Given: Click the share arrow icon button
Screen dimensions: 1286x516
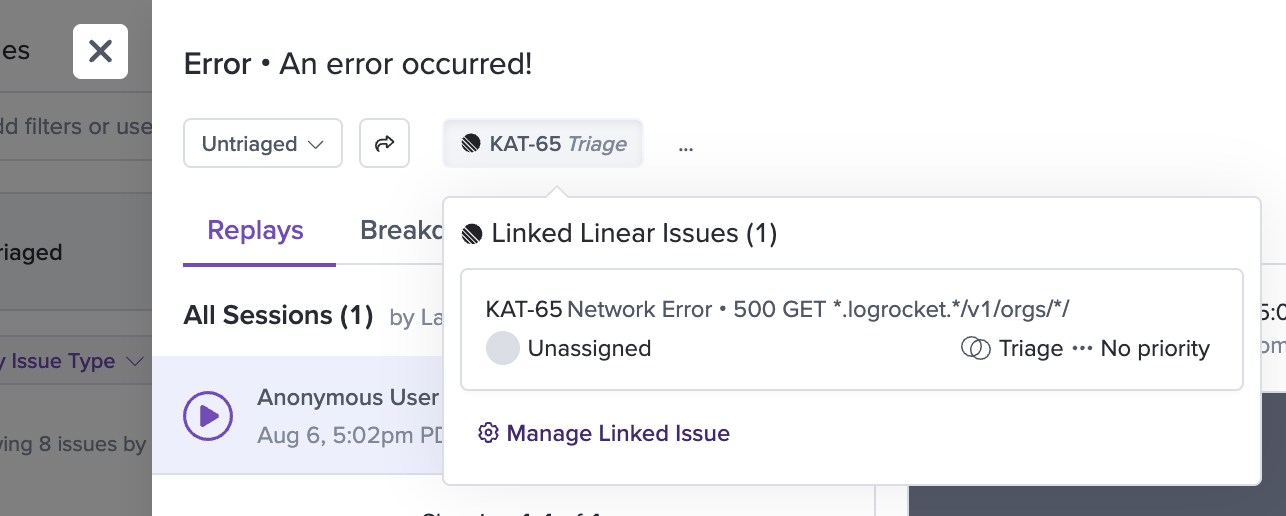Looking at the screenshot, I should [x=385, y=144].
